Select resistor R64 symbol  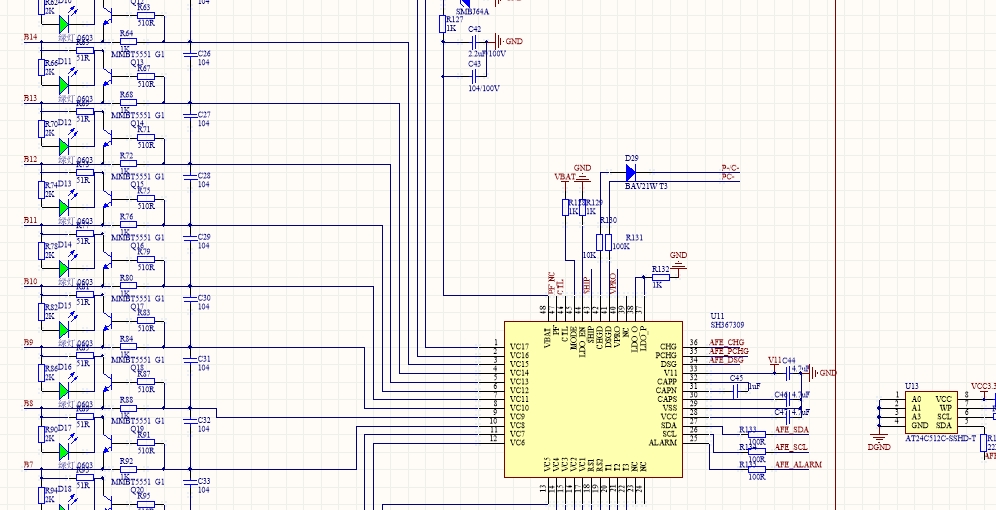pos(128,42)
